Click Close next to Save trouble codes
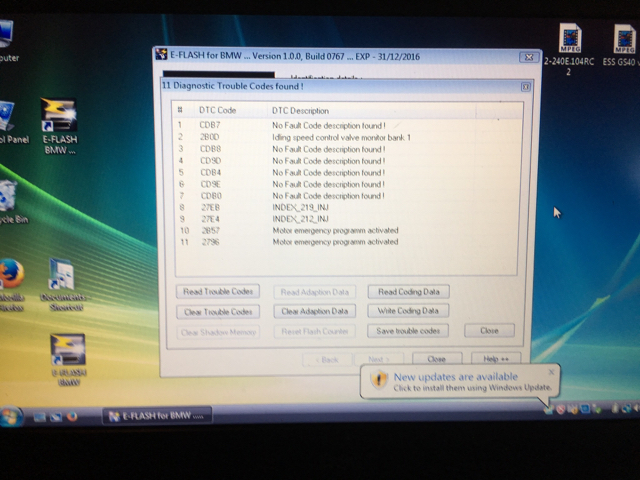 coord(489,331)
